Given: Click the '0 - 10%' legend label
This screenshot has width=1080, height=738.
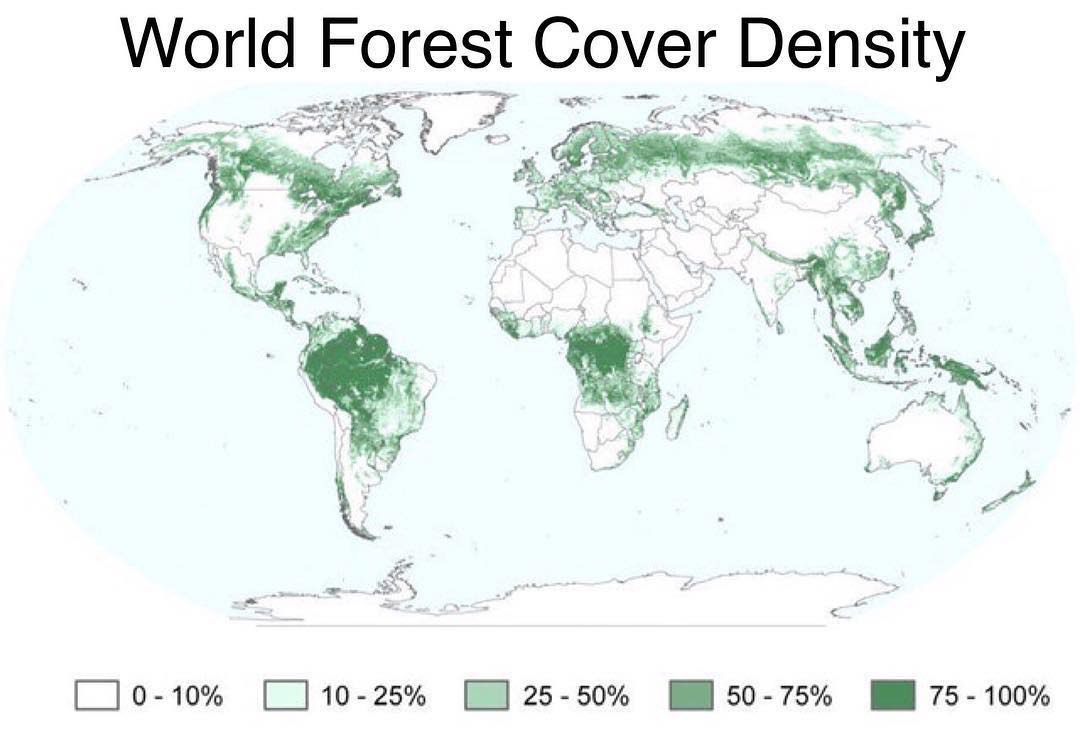Looking at the screenshot, I should 177,695.
